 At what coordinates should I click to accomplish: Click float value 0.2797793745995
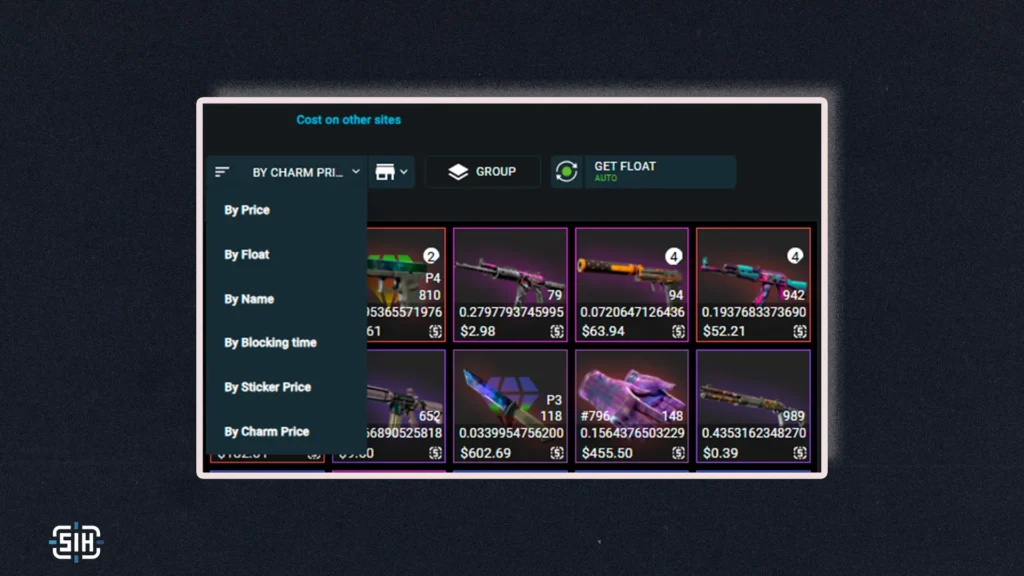[511, 312]
